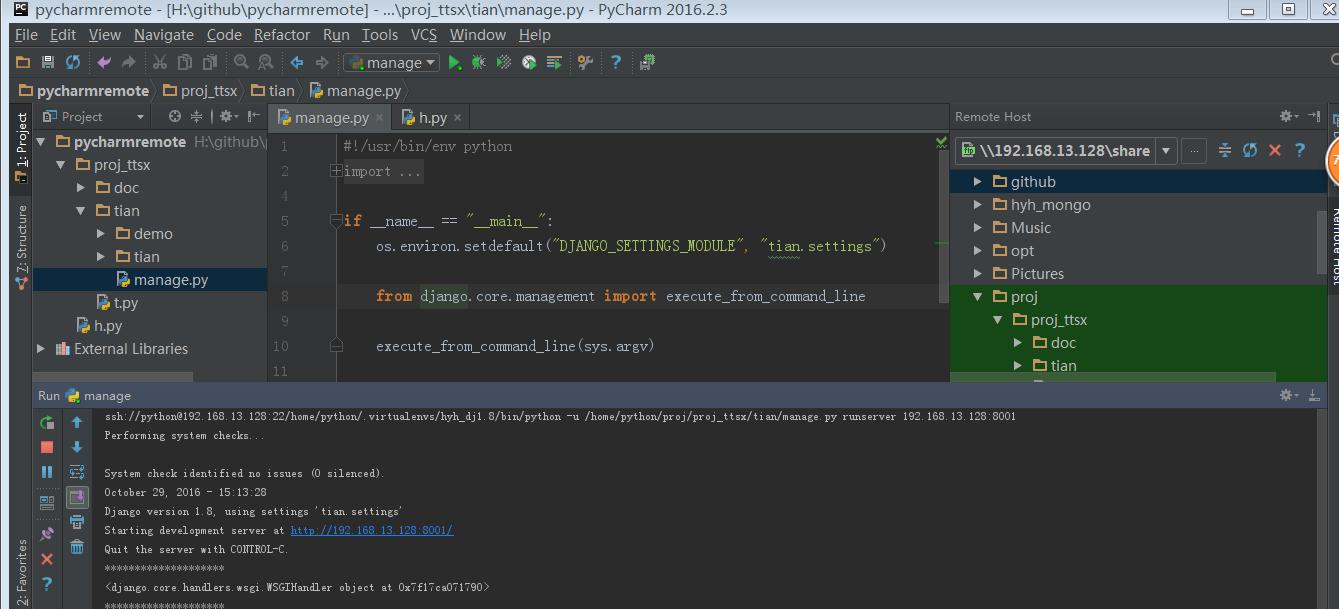Click the Paste clipboard icon
Screen dimensions: 1339x609
click(210, 62)
